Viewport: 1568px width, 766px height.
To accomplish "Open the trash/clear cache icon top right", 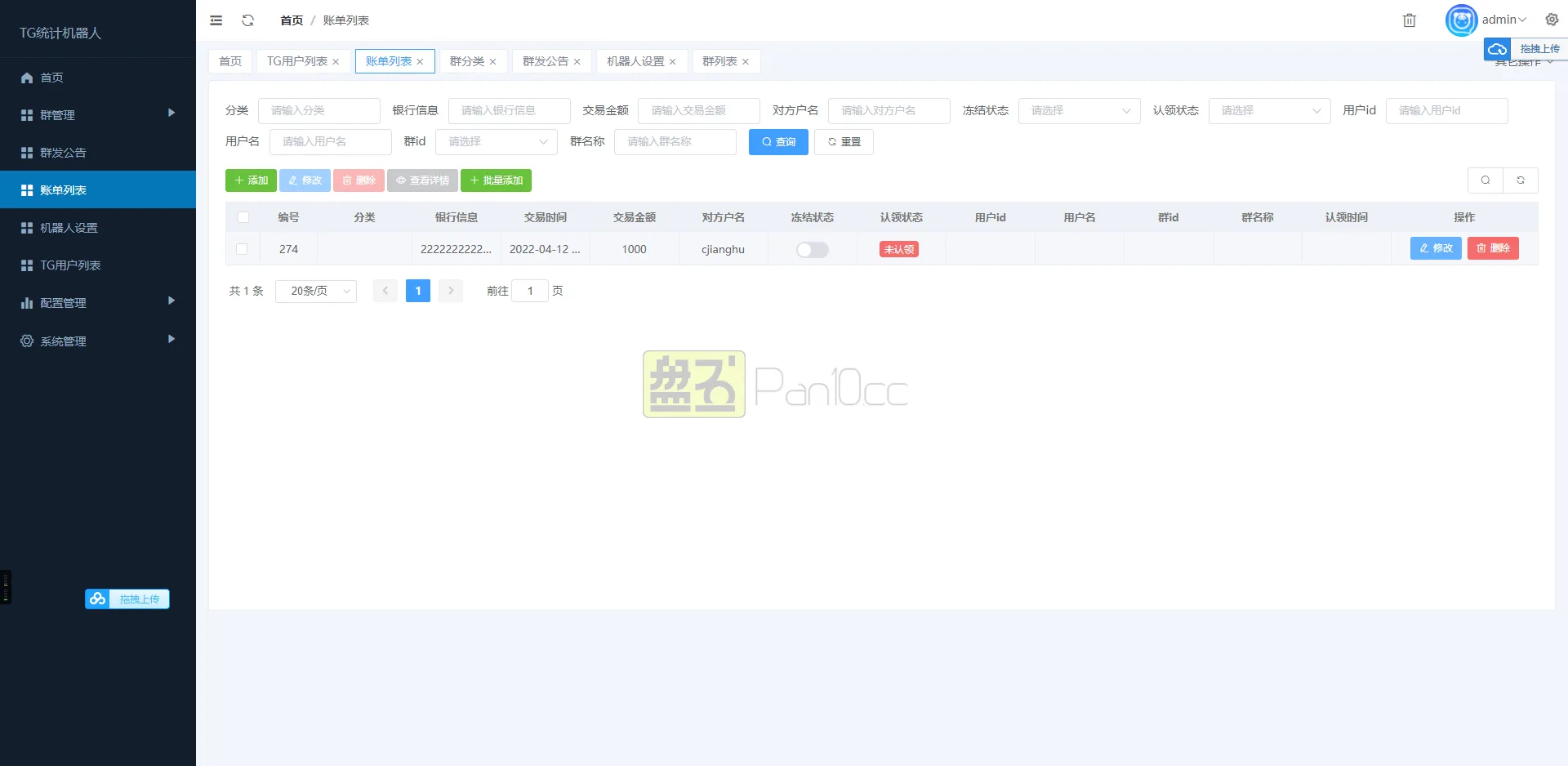I will [x=1409, y=20].
